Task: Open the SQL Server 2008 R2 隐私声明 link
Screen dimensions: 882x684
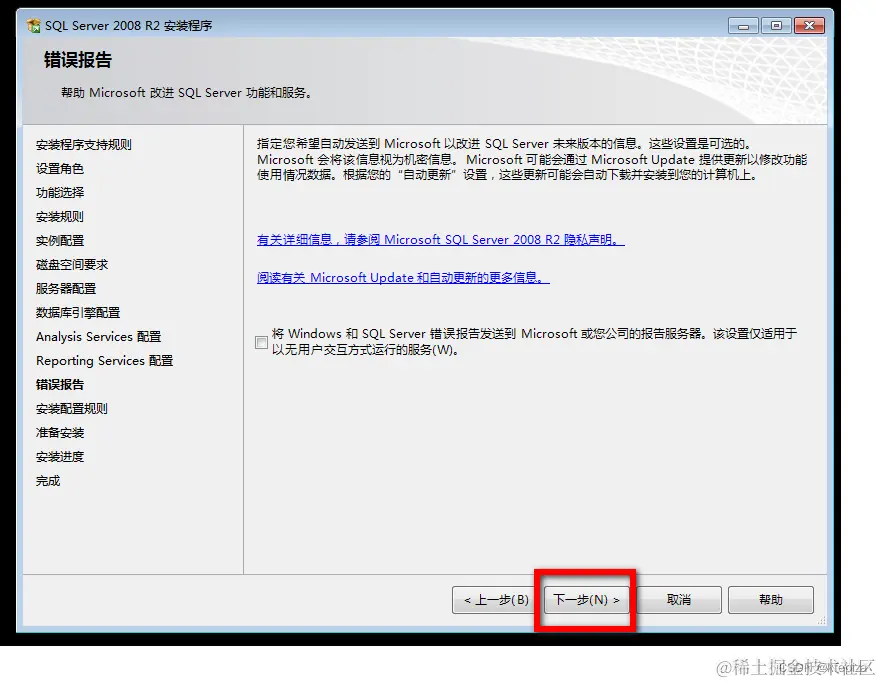Action: point(440,240)
